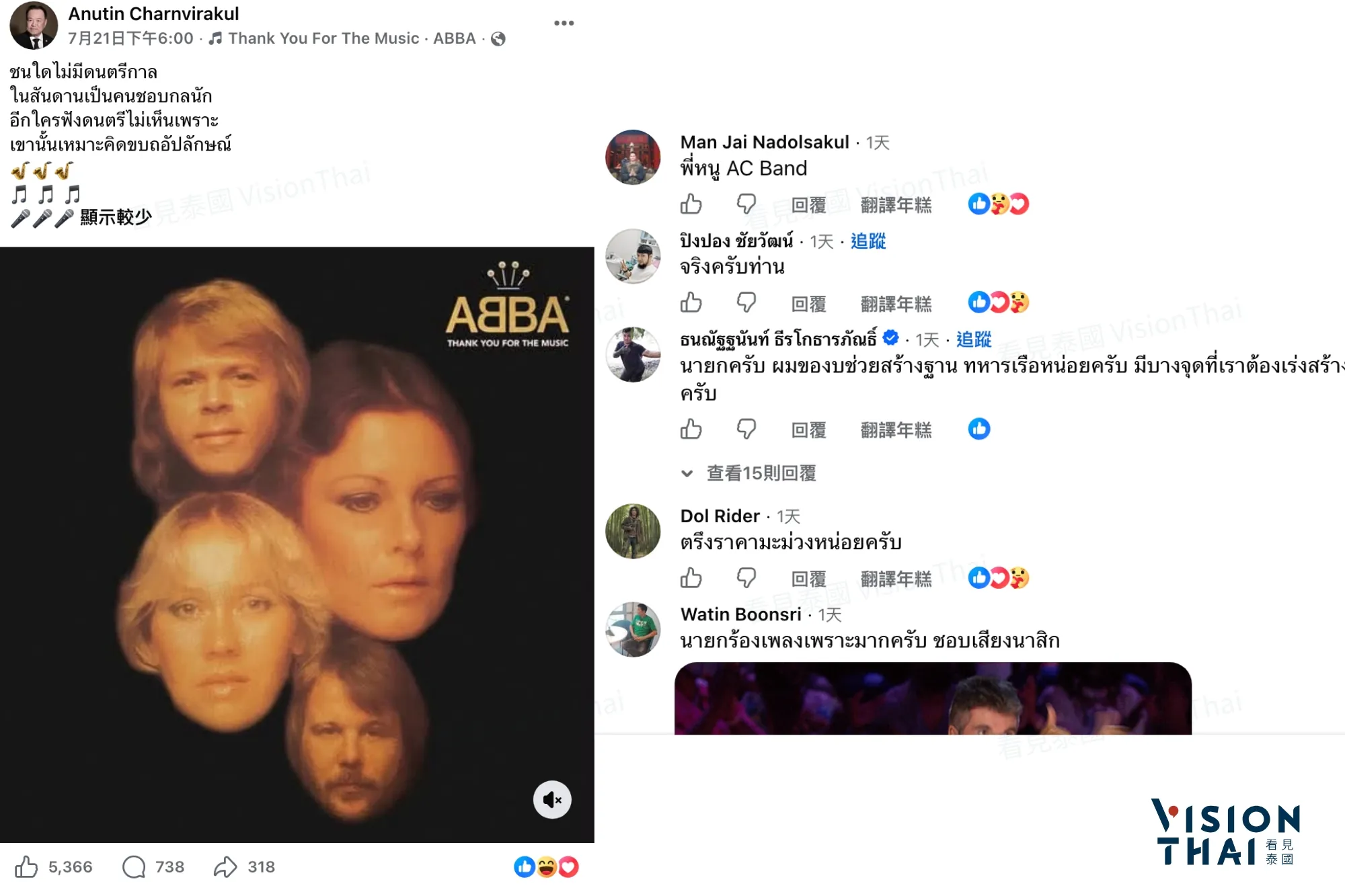Click the globe public-audience icon
The image size is (1345, 896).
[x=498, y=39]
